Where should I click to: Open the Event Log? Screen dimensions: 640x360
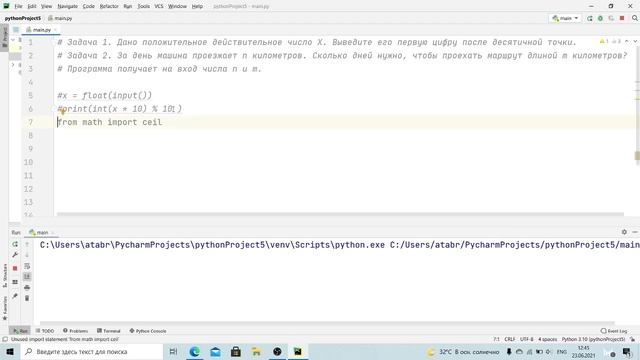pyautogui.click(x=614, y=331)
